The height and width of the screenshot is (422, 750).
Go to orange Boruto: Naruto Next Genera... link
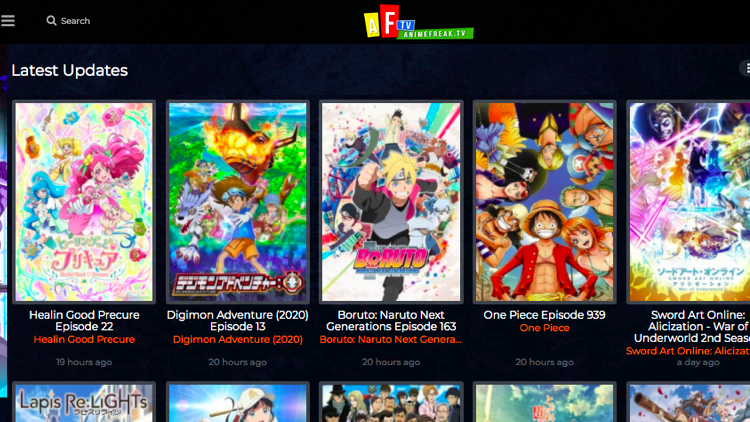point(391,339)
